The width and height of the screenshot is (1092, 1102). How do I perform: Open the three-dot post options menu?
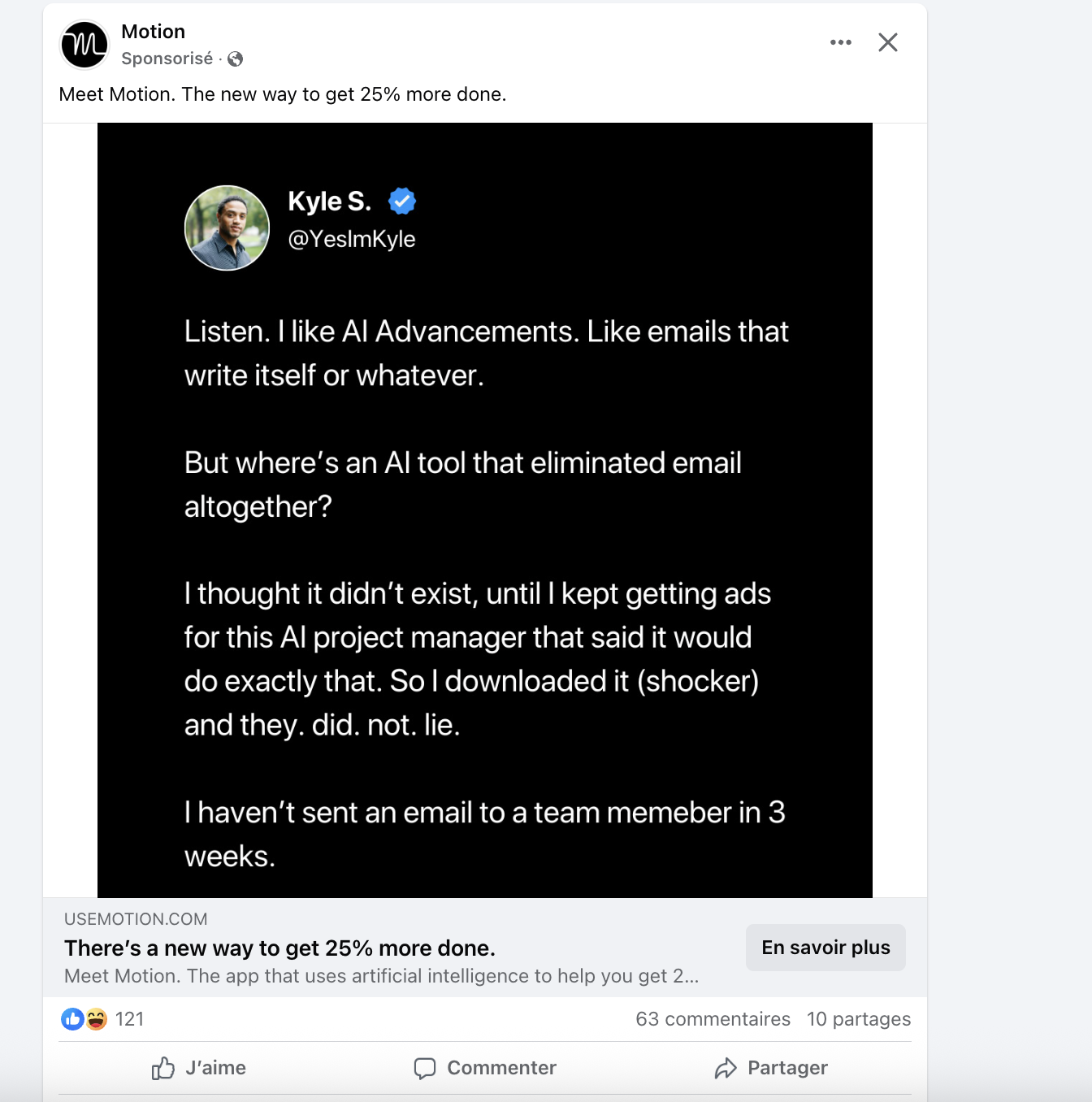coord(840,42)
